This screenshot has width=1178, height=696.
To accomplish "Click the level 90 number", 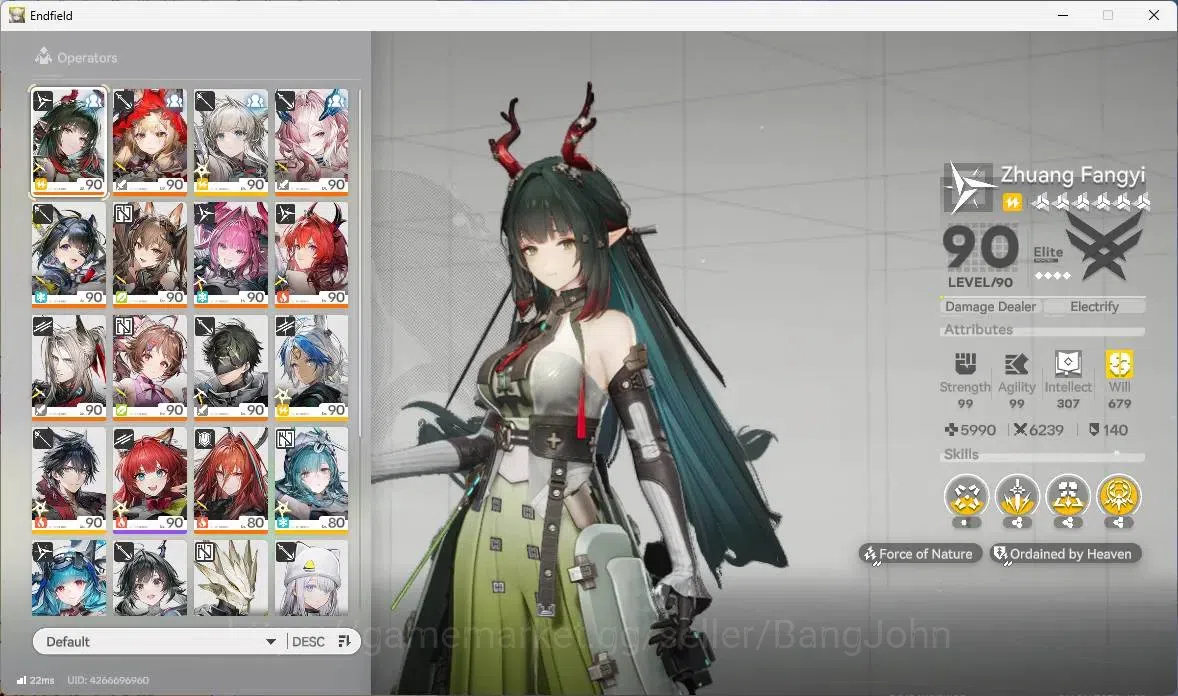I will click(x=980, y=248).
